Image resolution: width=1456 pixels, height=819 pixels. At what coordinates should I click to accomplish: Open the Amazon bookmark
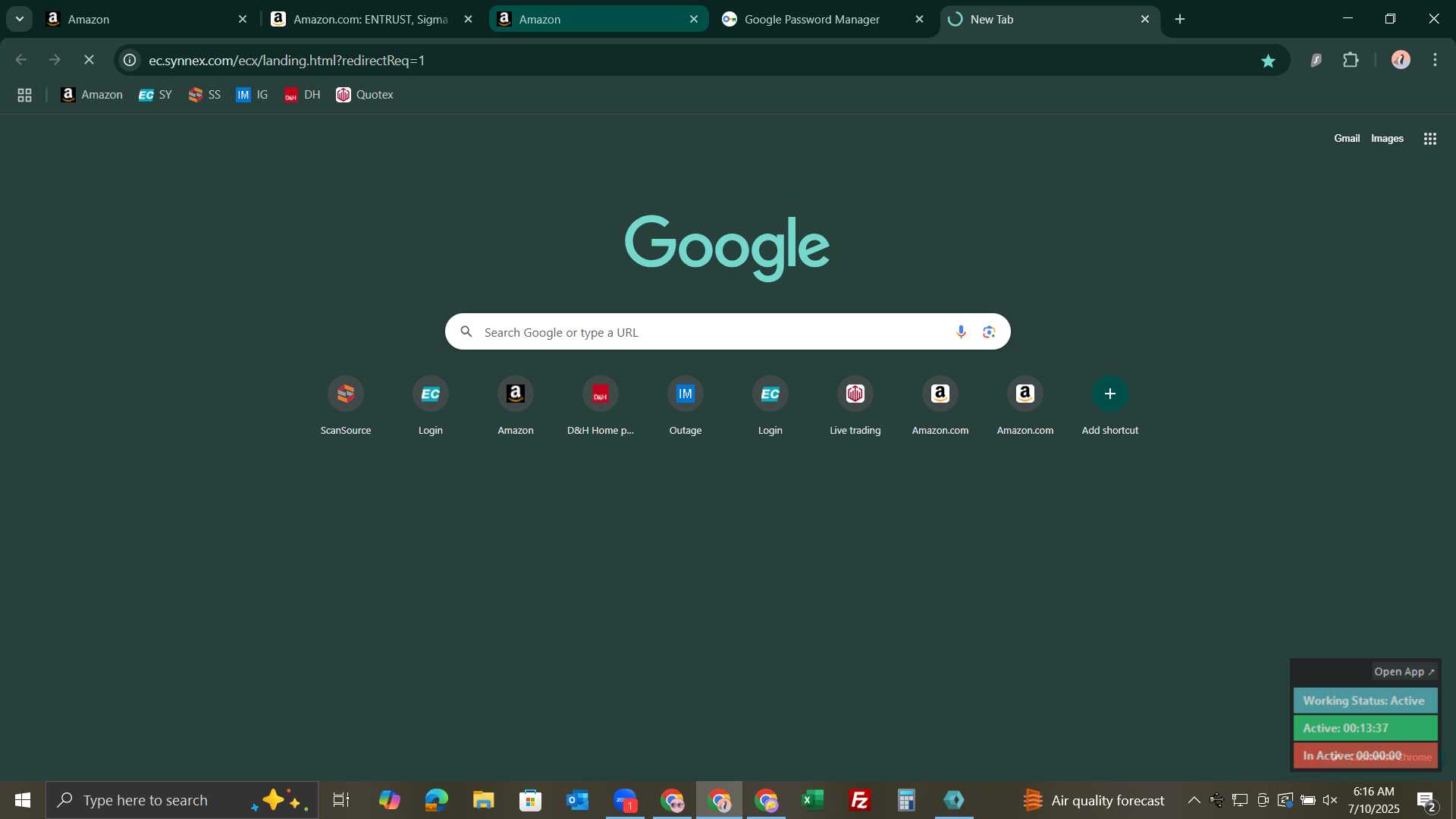92,95
